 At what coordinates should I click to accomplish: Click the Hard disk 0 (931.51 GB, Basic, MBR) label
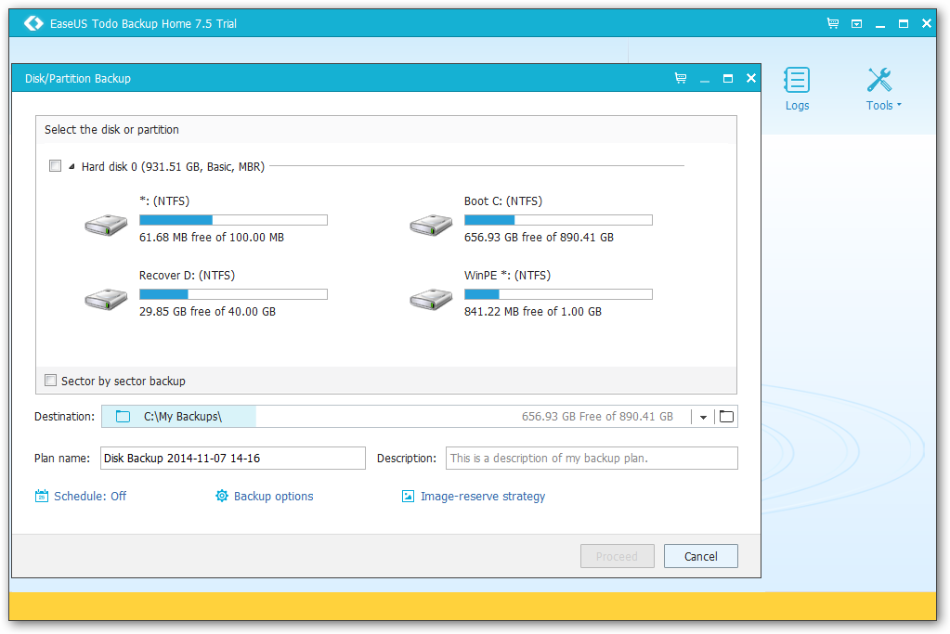tap(173, 166)
